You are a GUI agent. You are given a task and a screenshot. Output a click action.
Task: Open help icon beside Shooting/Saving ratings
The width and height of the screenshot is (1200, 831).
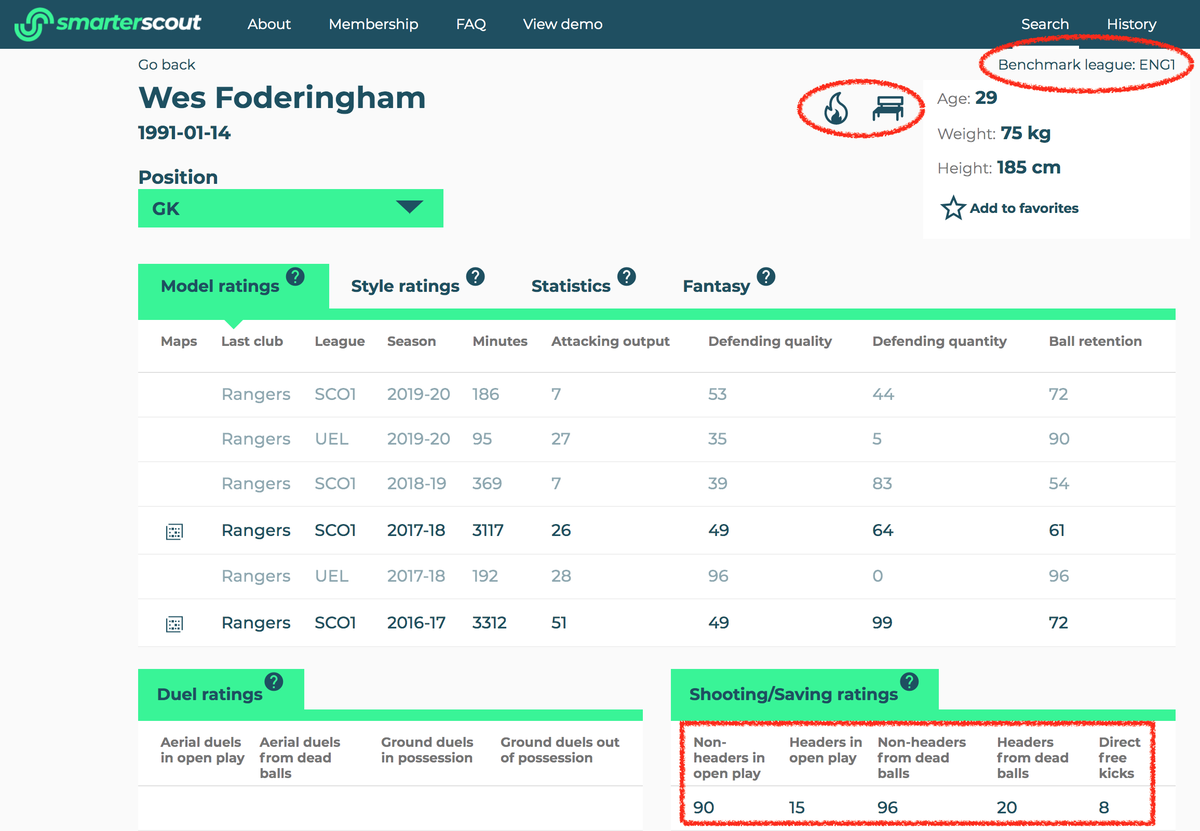pos(909,682)
